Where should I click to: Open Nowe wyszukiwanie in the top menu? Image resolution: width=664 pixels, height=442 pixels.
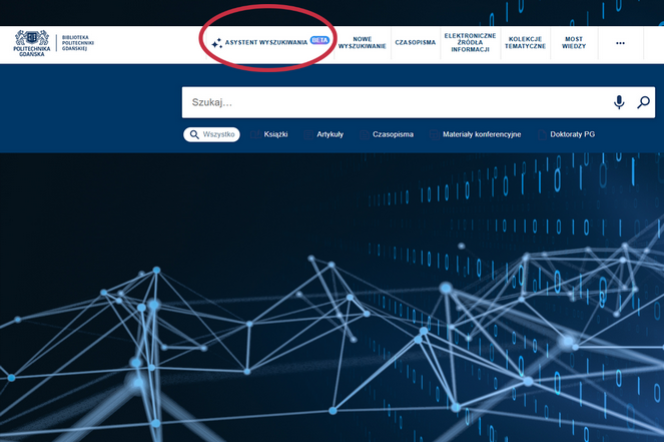pos(362,43)
